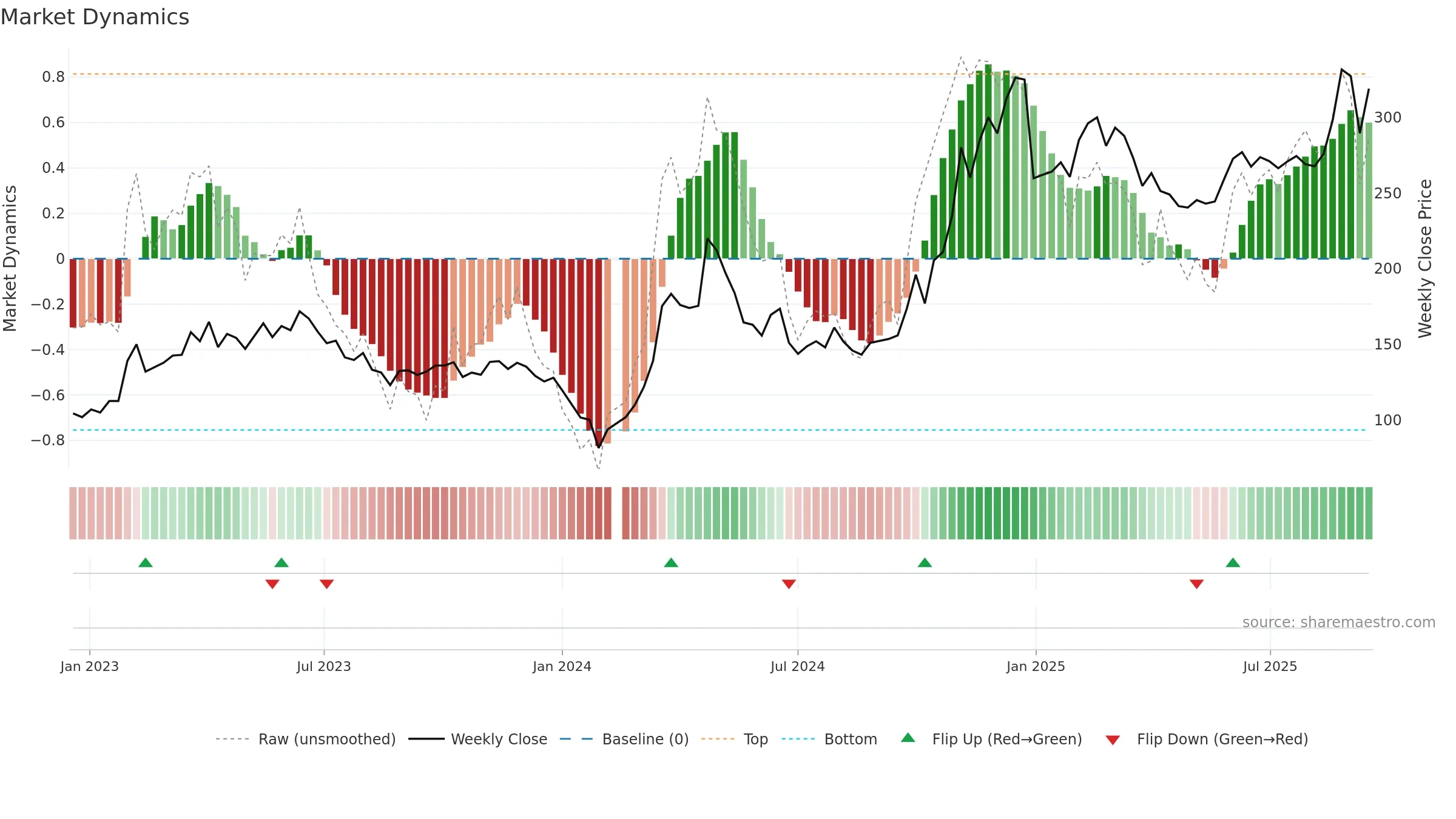Screen dimensions: 1456x819
Task: Click the Raw (unsmoothed) legend entry
Action: [305, 739]
